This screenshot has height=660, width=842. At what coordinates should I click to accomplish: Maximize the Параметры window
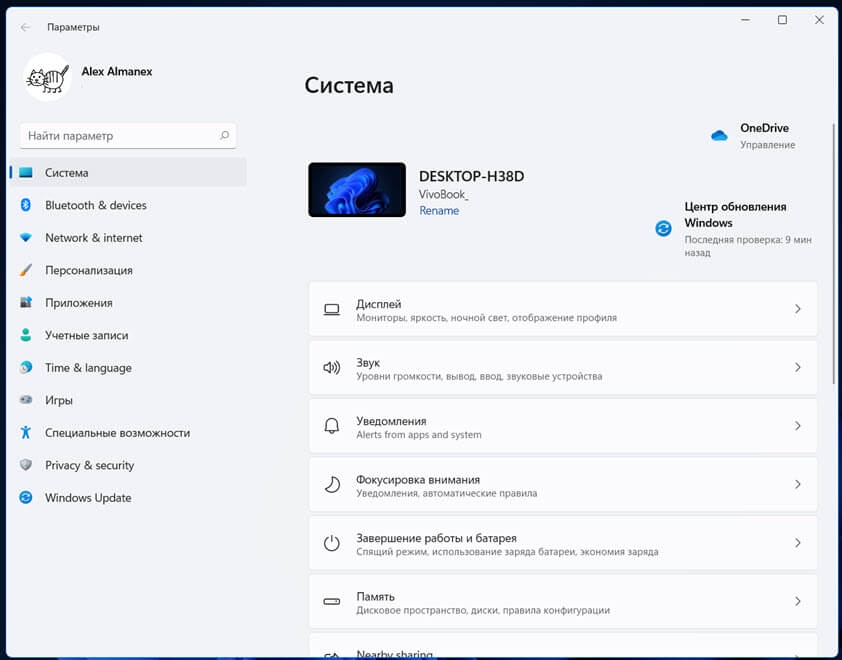click(x=782, y=20)
